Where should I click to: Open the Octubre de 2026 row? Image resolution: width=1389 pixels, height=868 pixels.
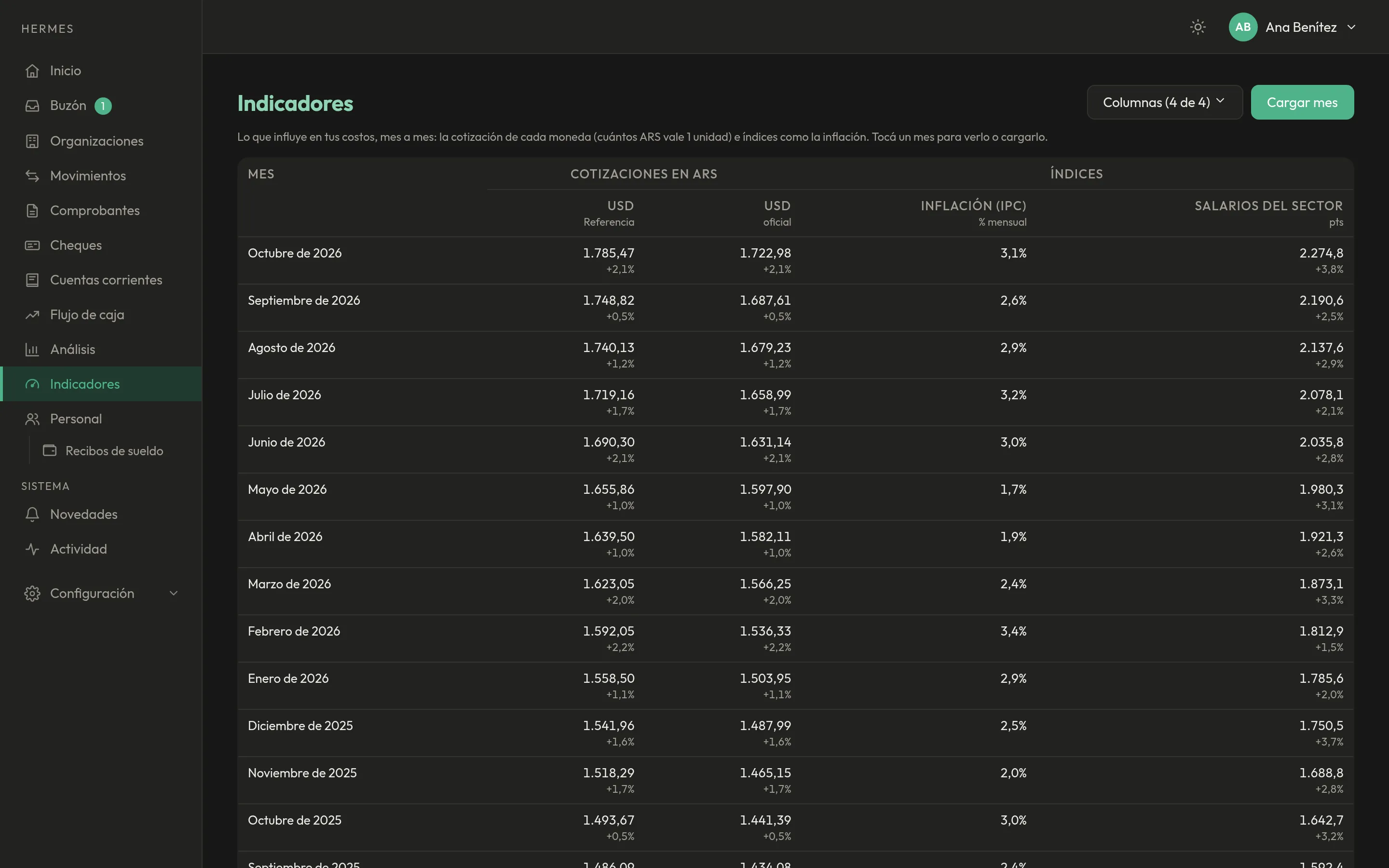click(x=795, y=260)
